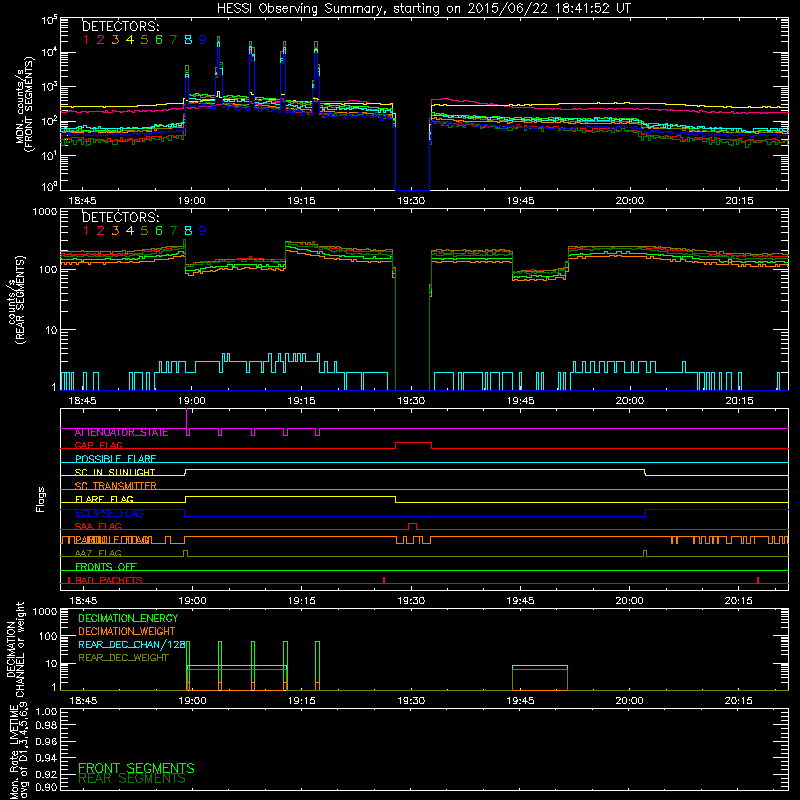
Task: Click 20:15 tick label under rear segments plot
Action: (739, 401)
